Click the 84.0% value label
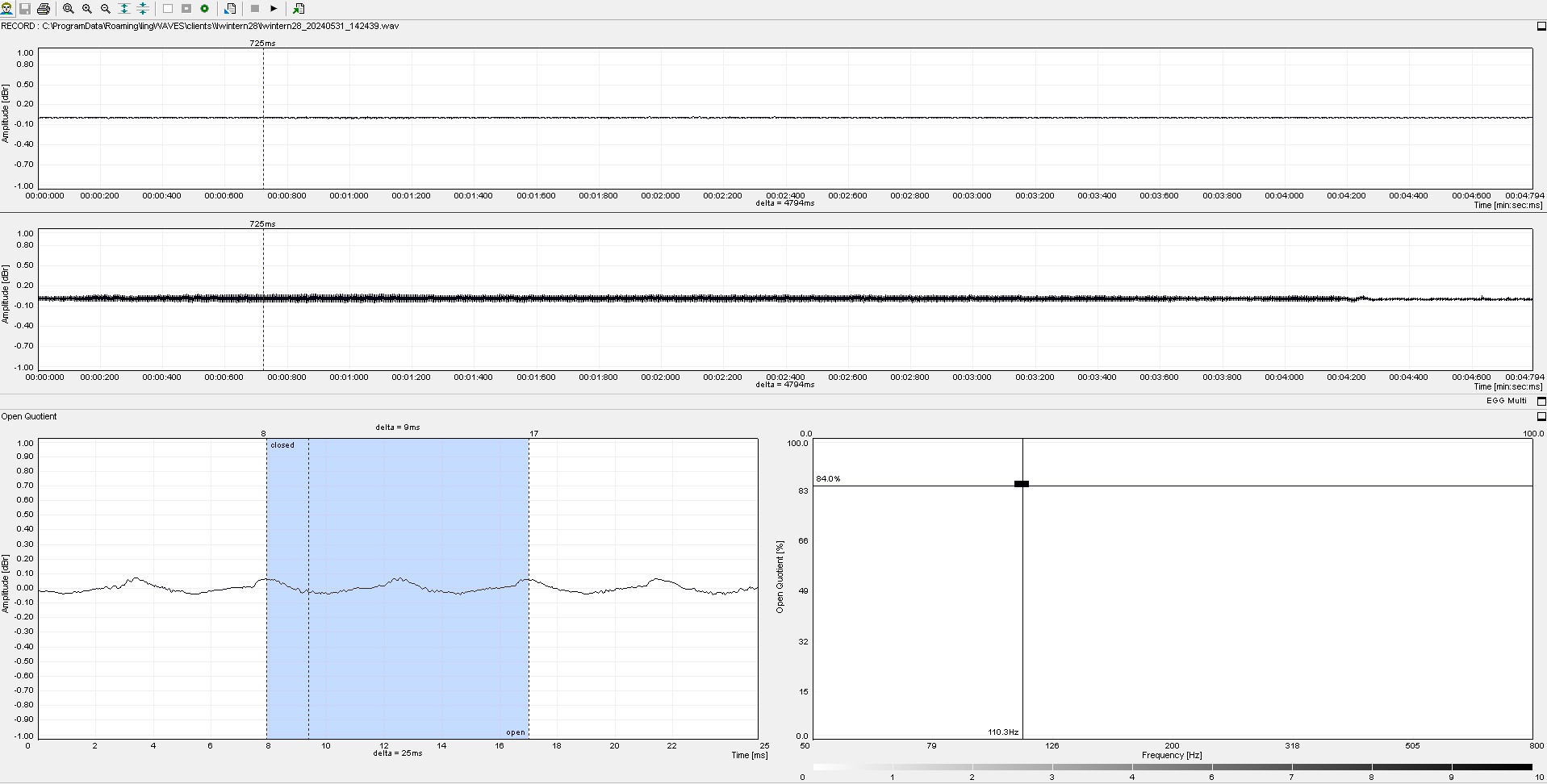This screenshot has width=1547, height=784. click(828, 479)
